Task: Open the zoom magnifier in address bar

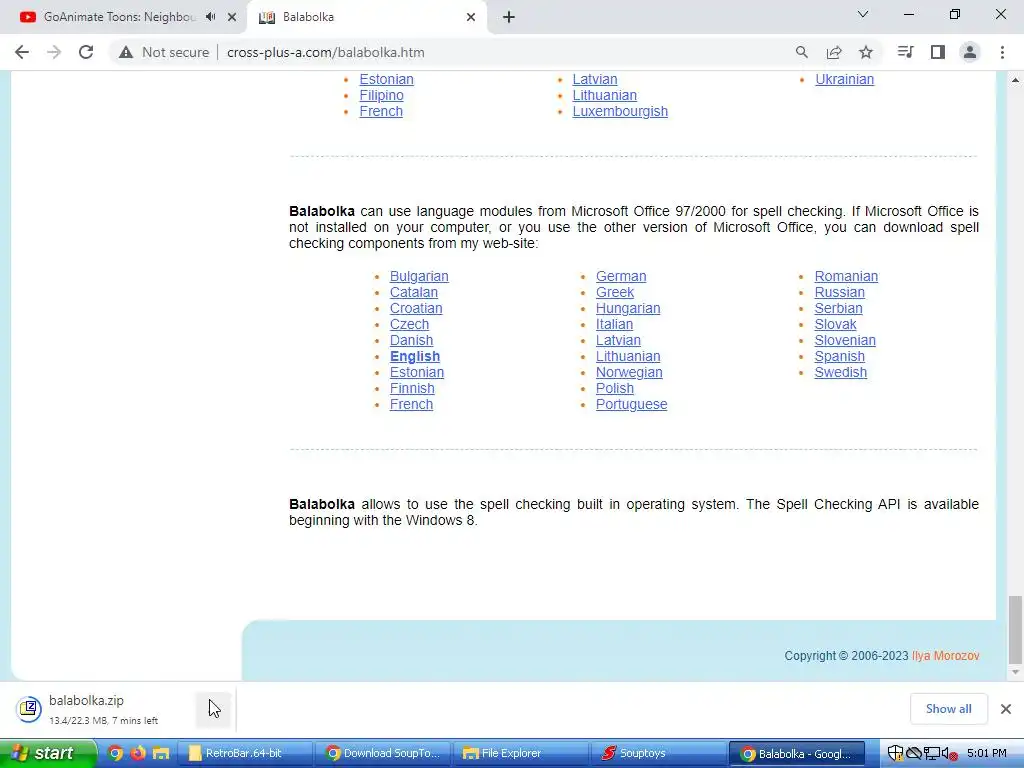Action: tap(802, 52)
